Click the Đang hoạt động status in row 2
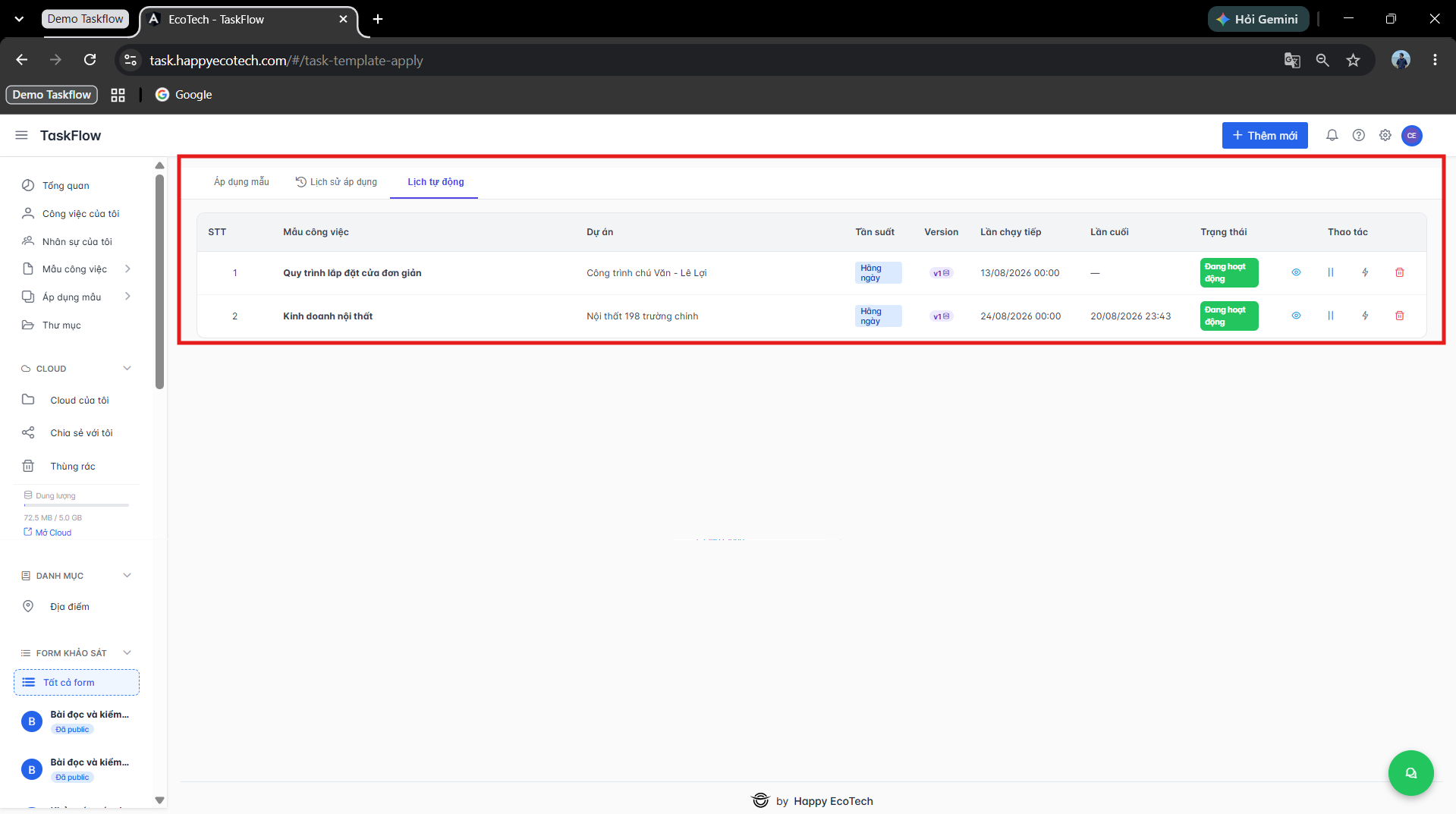The height and width of the screenshot is (814, 1456). tap(1228, 316)
